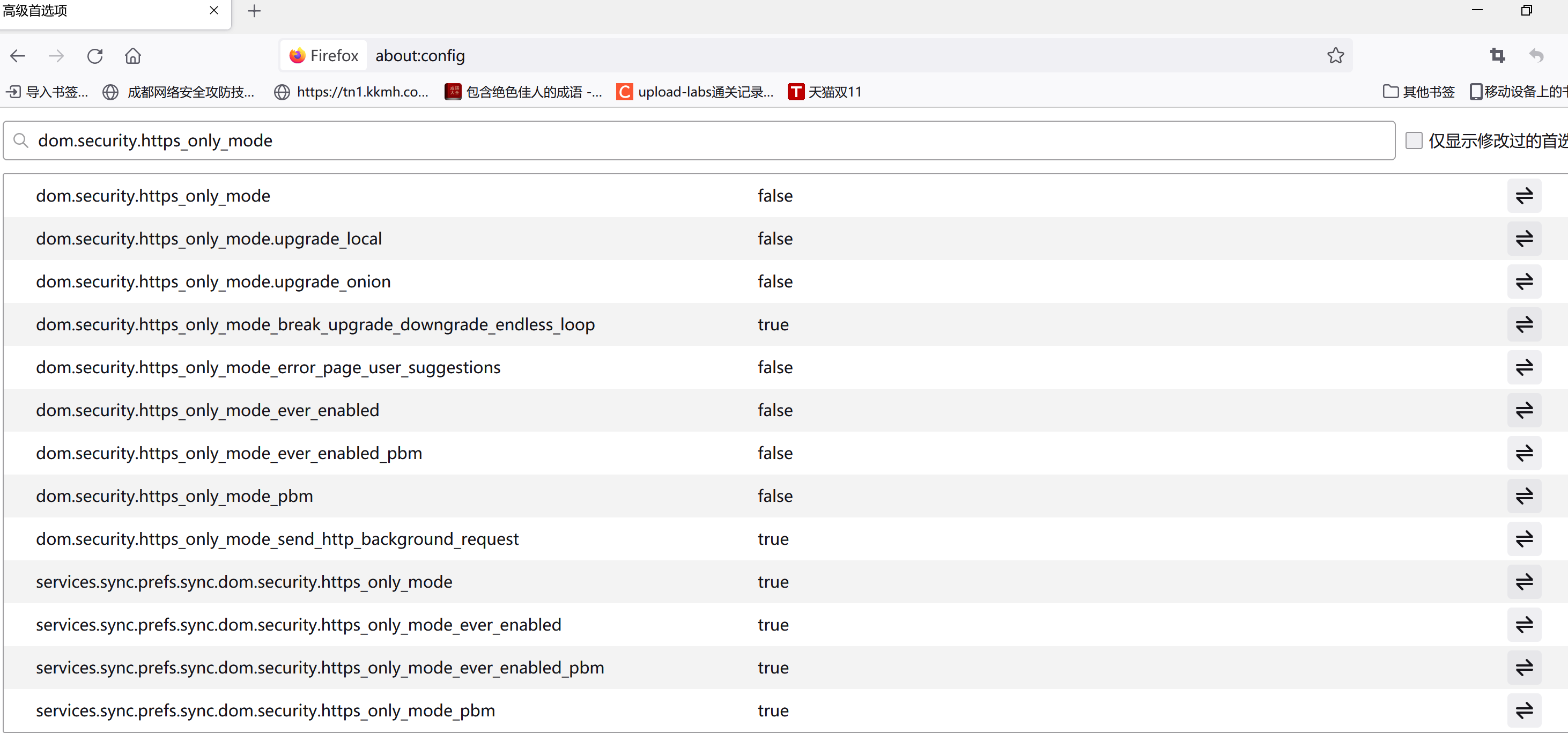Click the undo arrow toolbar icon
This screenshot has height=733, width=1568.
pyautogui.click(x=1536, y=56)
